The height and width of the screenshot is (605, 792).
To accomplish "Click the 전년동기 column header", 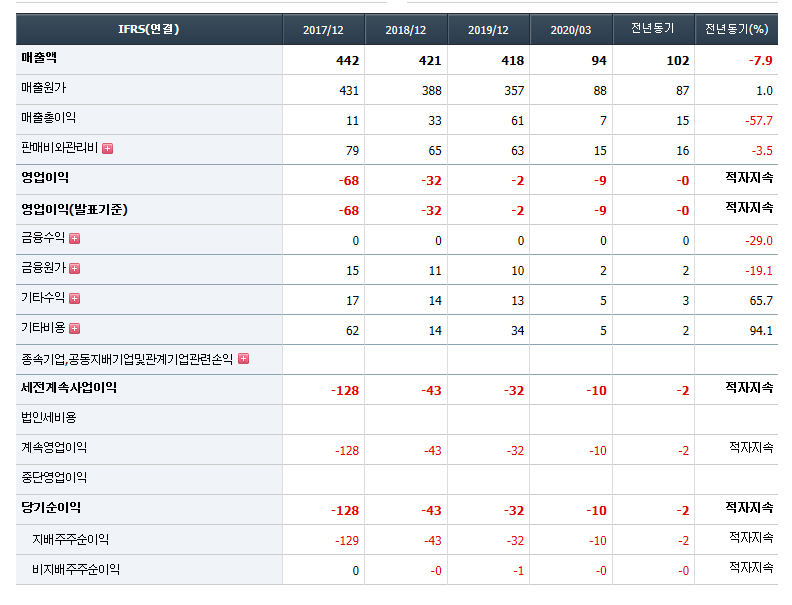I will (x=653, y=29).
